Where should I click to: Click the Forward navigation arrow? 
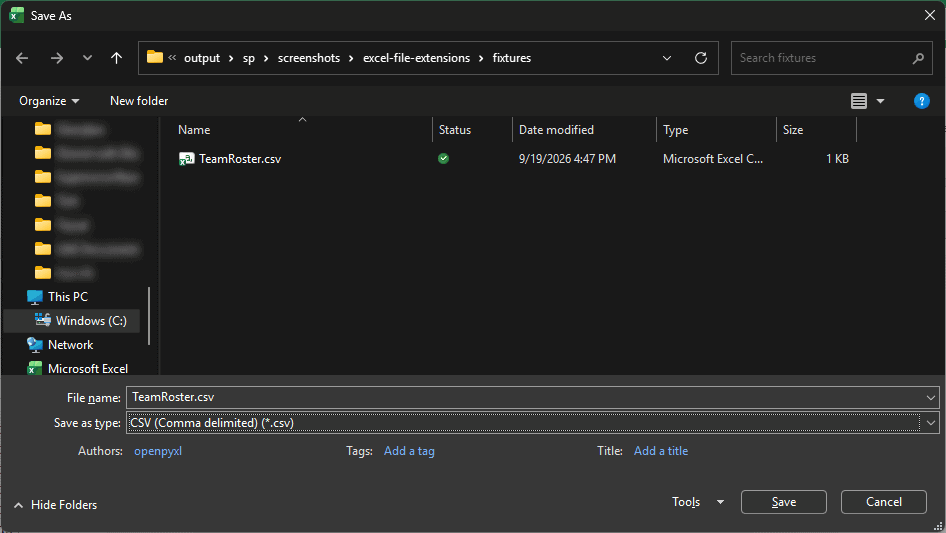point(57,58)
